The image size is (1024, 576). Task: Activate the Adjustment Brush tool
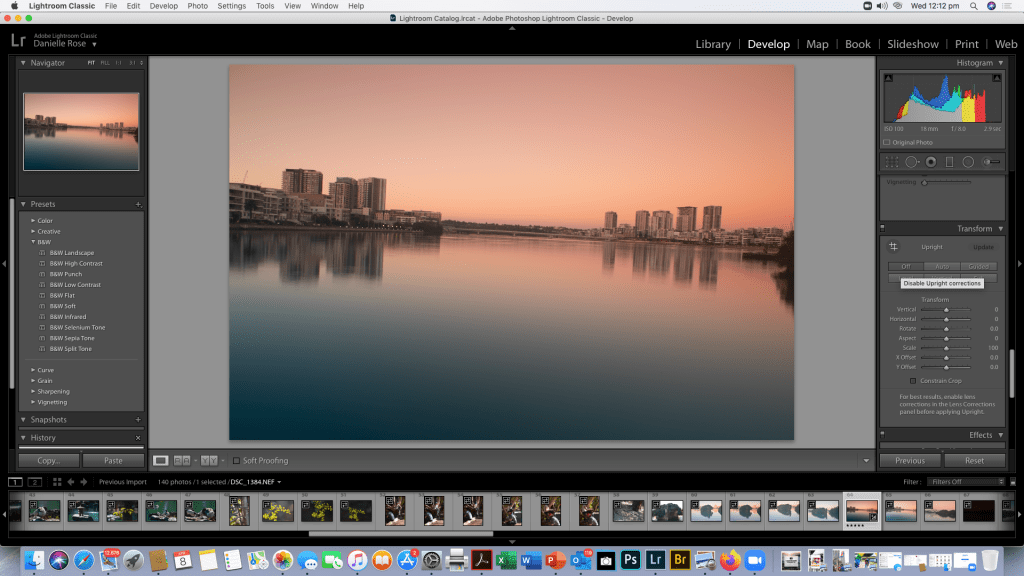[x=991, y=162]
